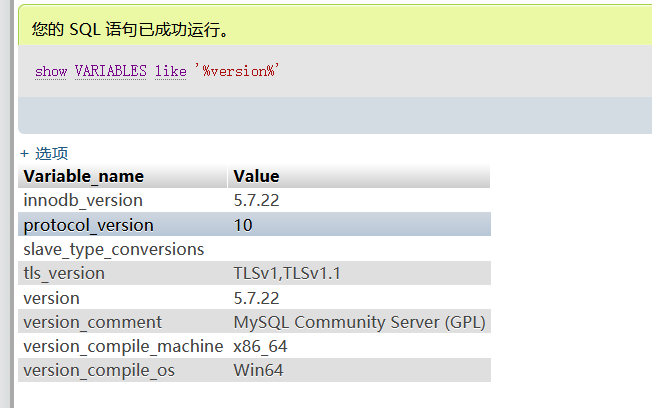Click the 'like' keyword in query
The image size is (652, 408).
[170, 71]
